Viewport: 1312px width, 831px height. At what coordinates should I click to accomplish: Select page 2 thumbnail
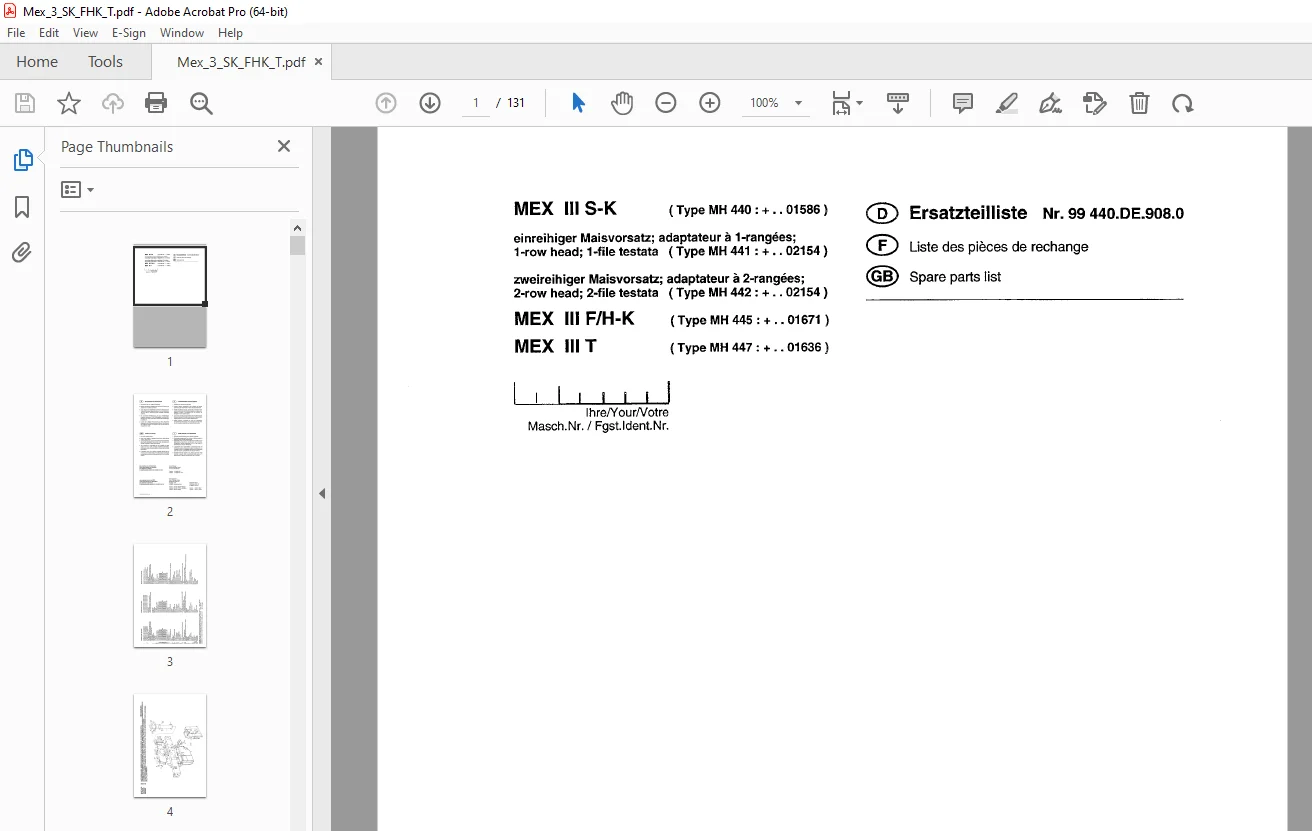pyautogui.click(x=170, y=445)
